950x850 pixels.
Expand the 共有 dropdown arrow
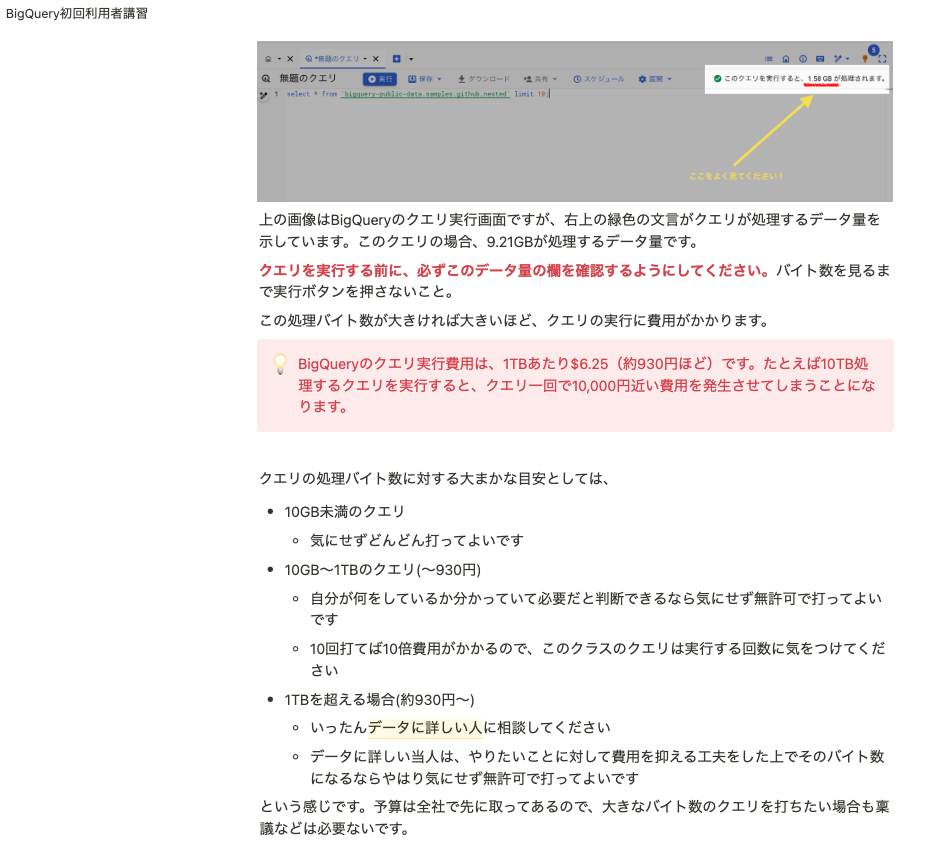pyautogui.click(x=555, y=79)
